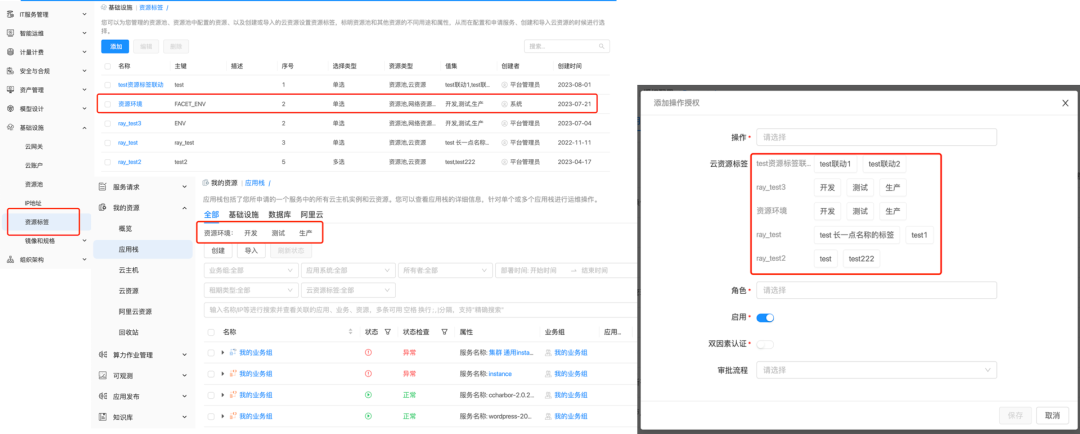The width and height of the screenshot is (1080, 434).
Task: Click the 应用栈 keyword search box
Action: [x=419, y=311]
